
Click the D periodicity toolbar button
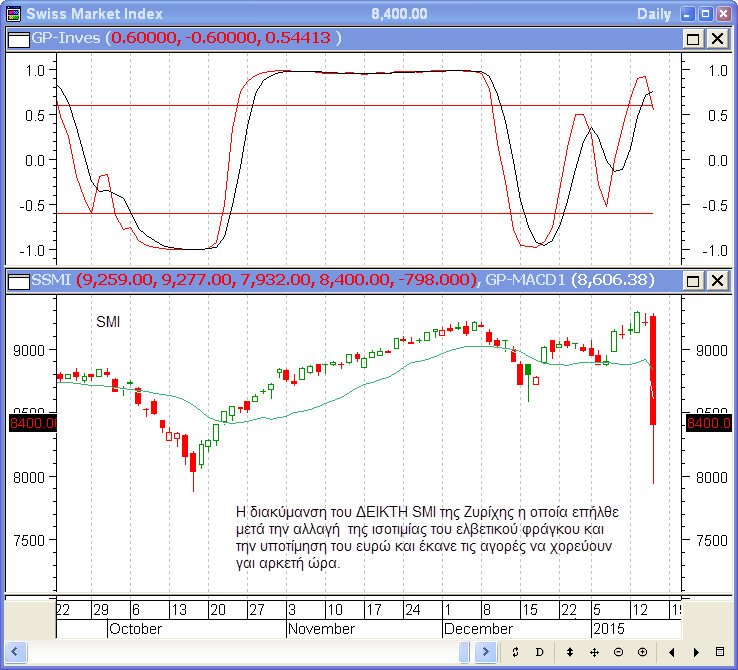tap(539, 652)
